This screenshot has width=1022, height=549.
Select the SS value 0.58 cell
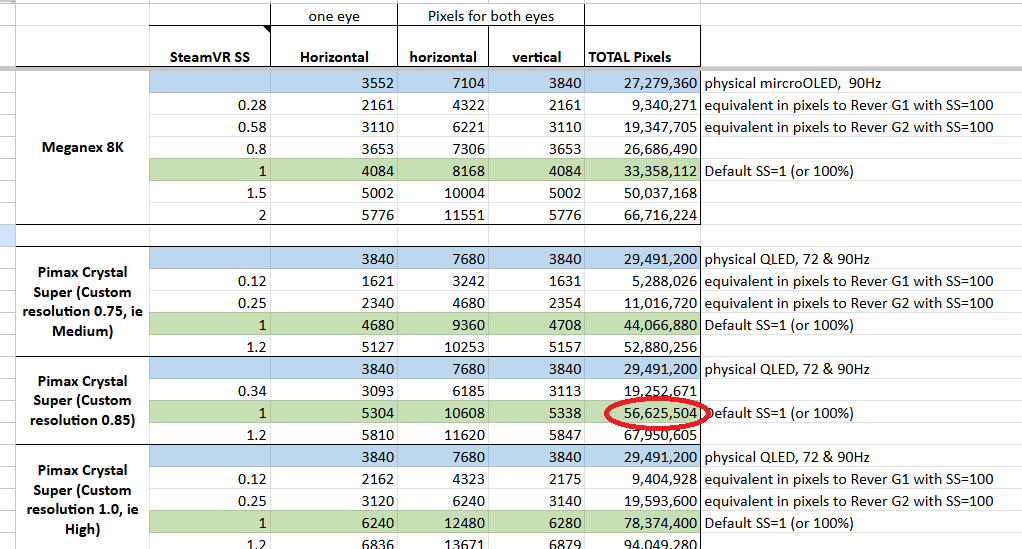tap(210, 126)
